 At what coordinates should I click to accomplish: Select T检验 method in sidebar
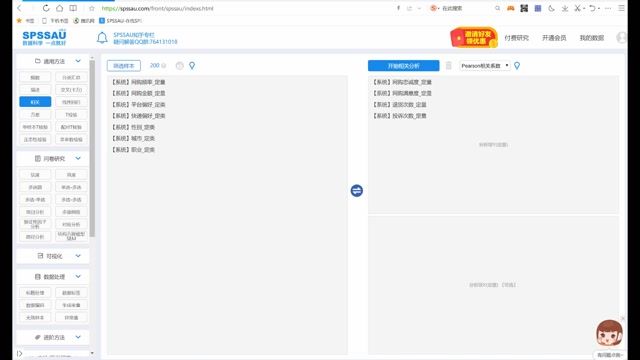pos(71,115)
